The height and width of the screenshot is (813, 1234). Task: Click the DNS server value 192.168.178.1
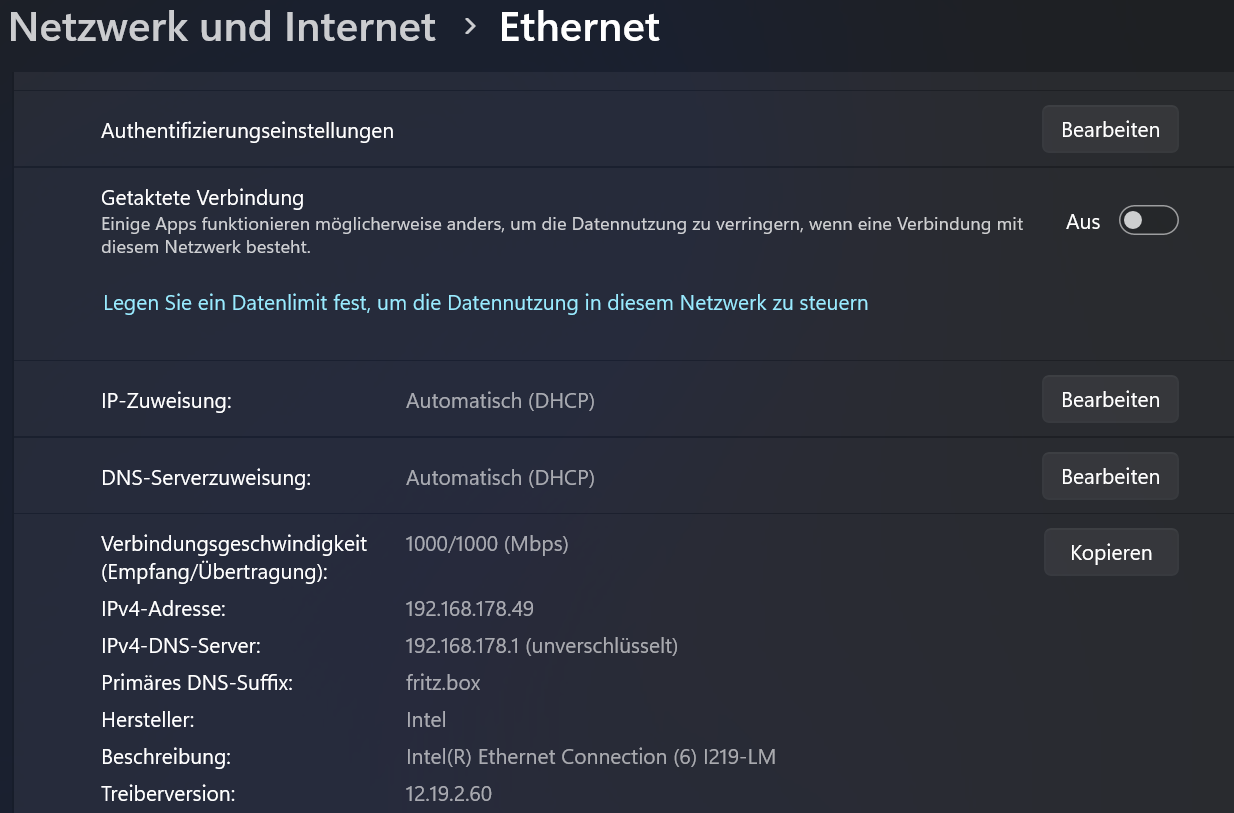tap(462, 646)
